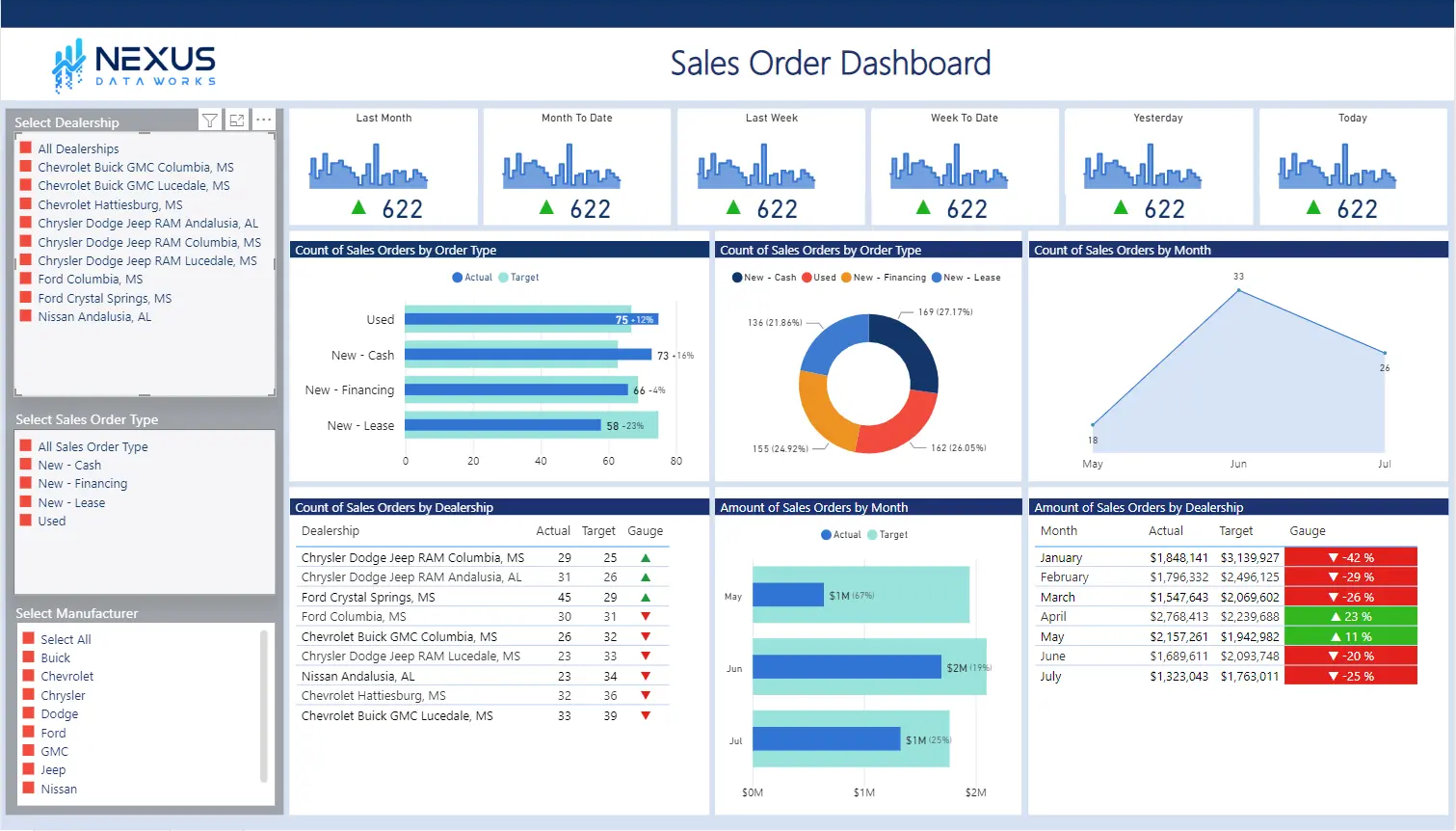1456x831 pixels.
Task: Click the gauge arrow for Chevrolet Buick GMC Lucedale
Action: (646, 716)
